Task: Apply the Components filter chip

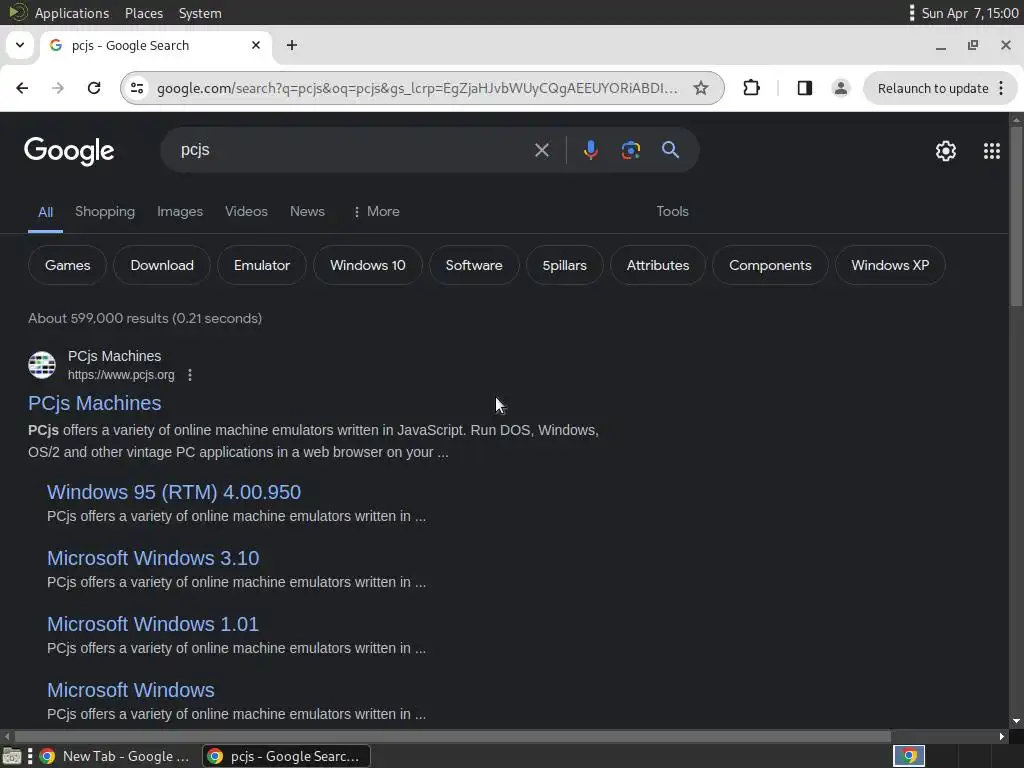Action: [x=770, y=265]
